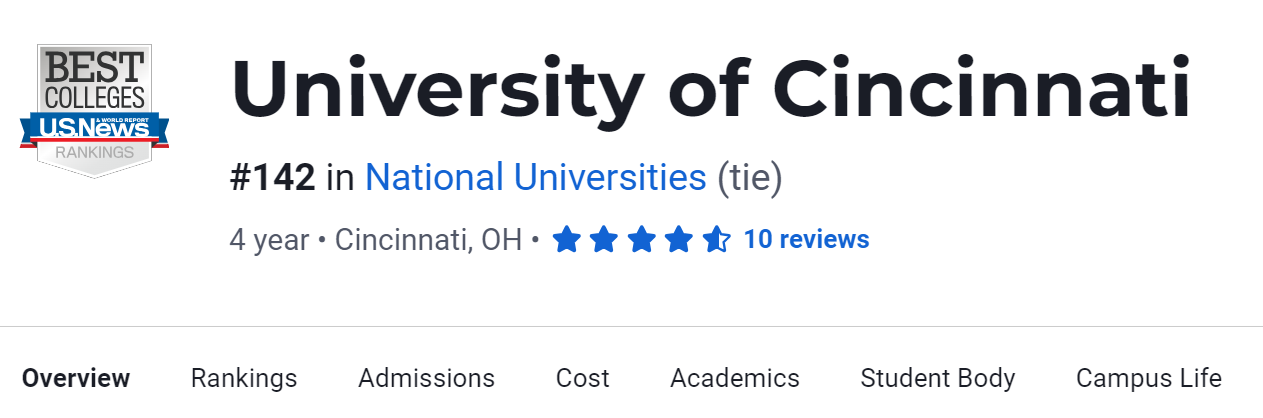Click the fourth blue rating star

click(x=679, y=240)
